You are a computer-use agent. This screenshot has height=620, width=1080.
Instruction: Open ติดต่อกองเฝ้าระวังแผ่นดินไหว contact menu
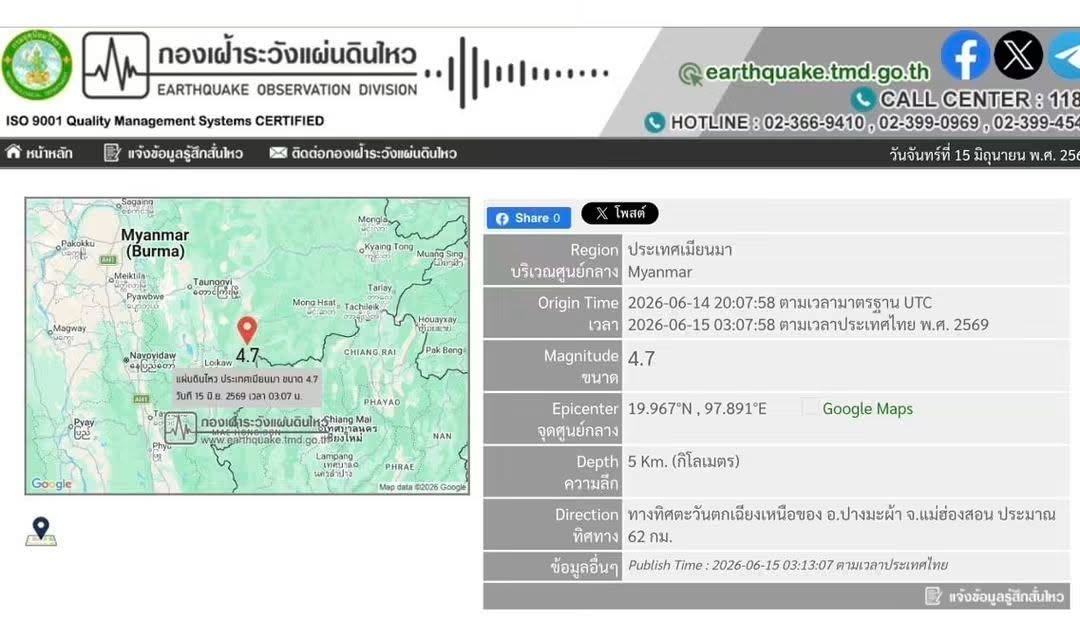click(374, 153)
